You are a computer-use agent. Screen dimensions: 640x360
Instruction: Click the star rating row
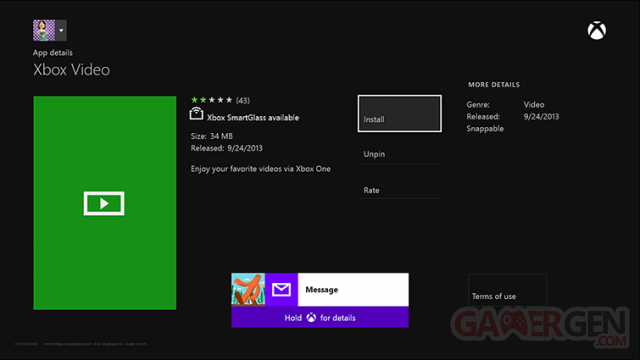click(x=211, y=100)
